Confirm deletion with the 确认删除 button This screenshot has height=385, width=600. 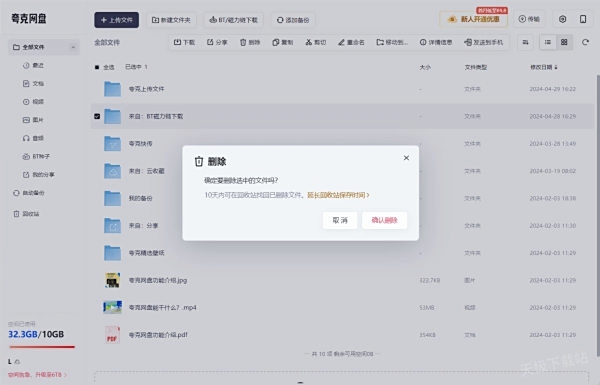(x=384, y=220)
